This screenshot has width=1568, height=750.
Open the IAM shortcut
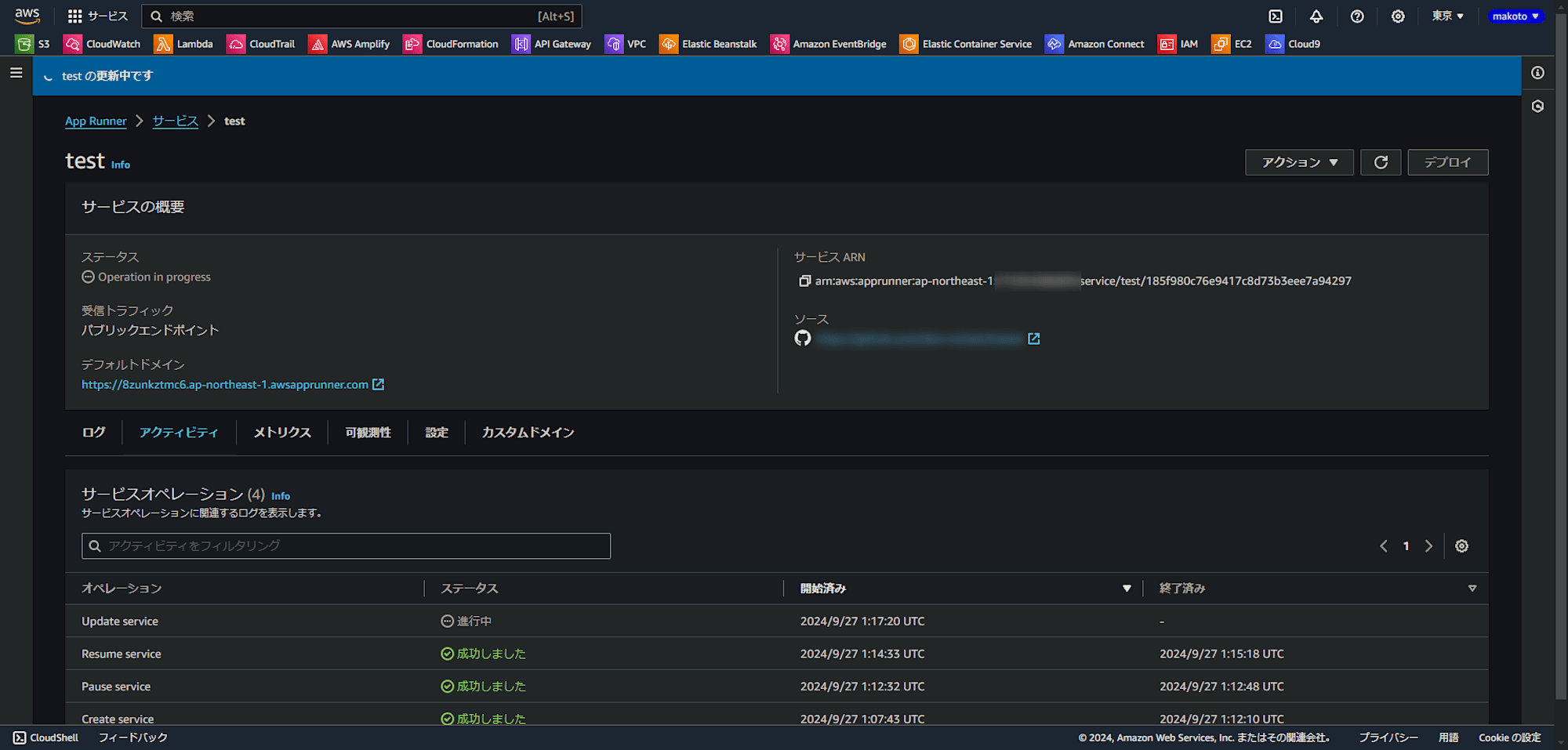[x=1178, y=44]
